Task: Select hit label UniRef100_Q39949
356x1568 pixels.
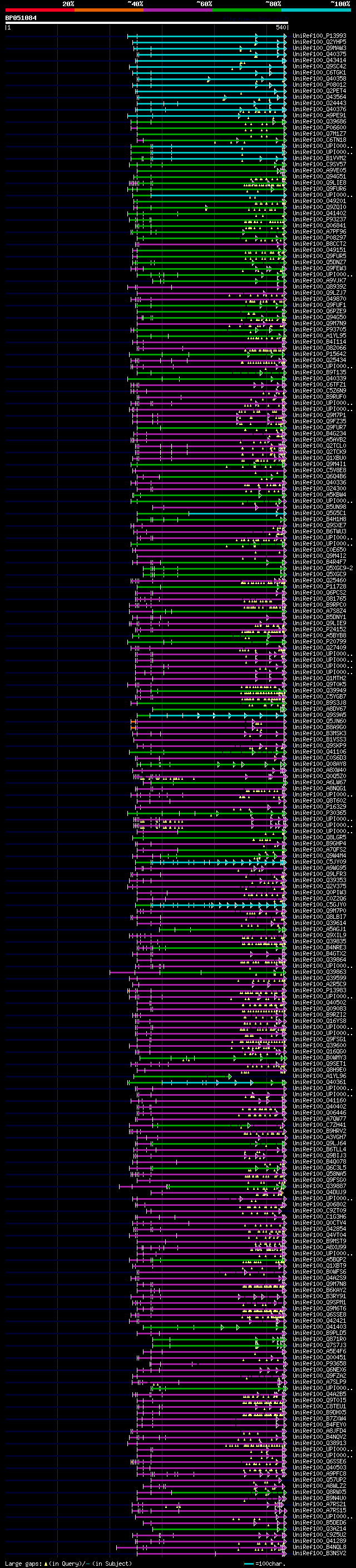Action: (x=319, y=691)
